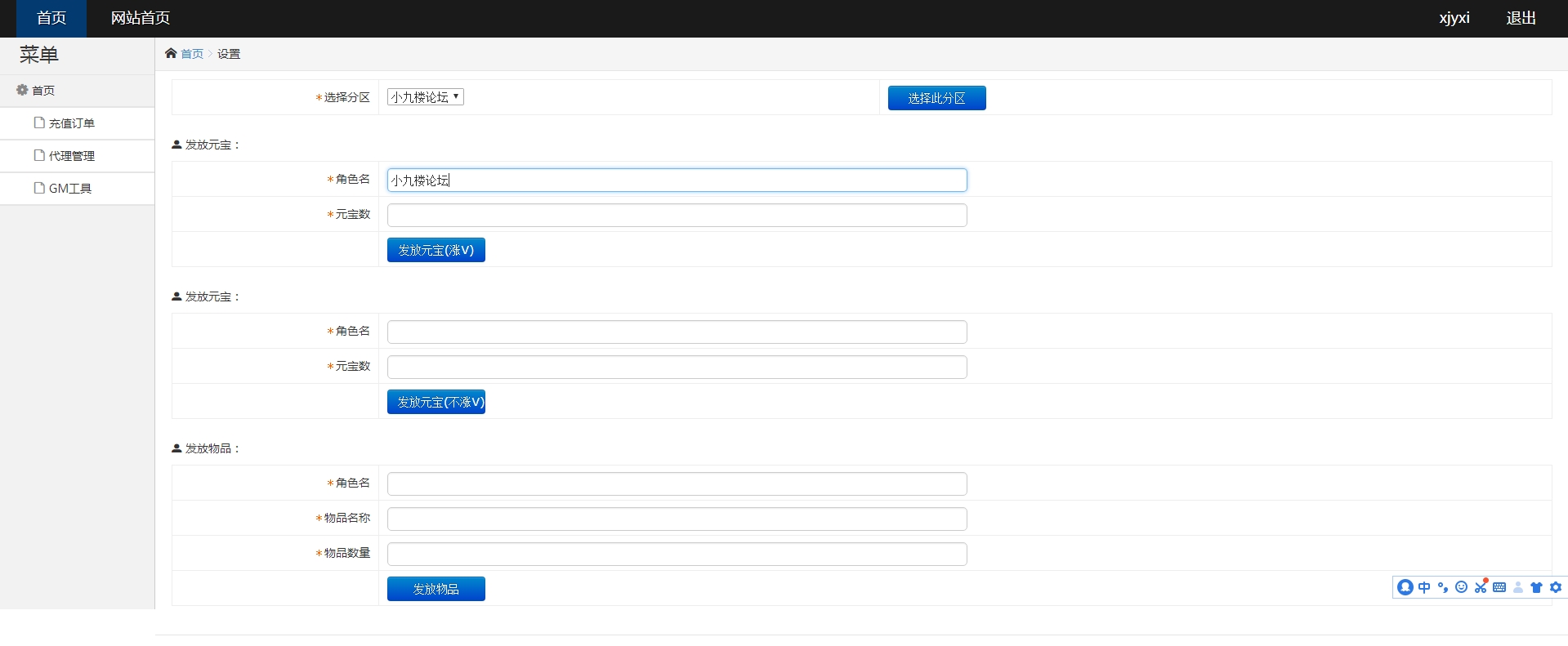
Task: Focus the 物品名称 input field
Action: 677,519
